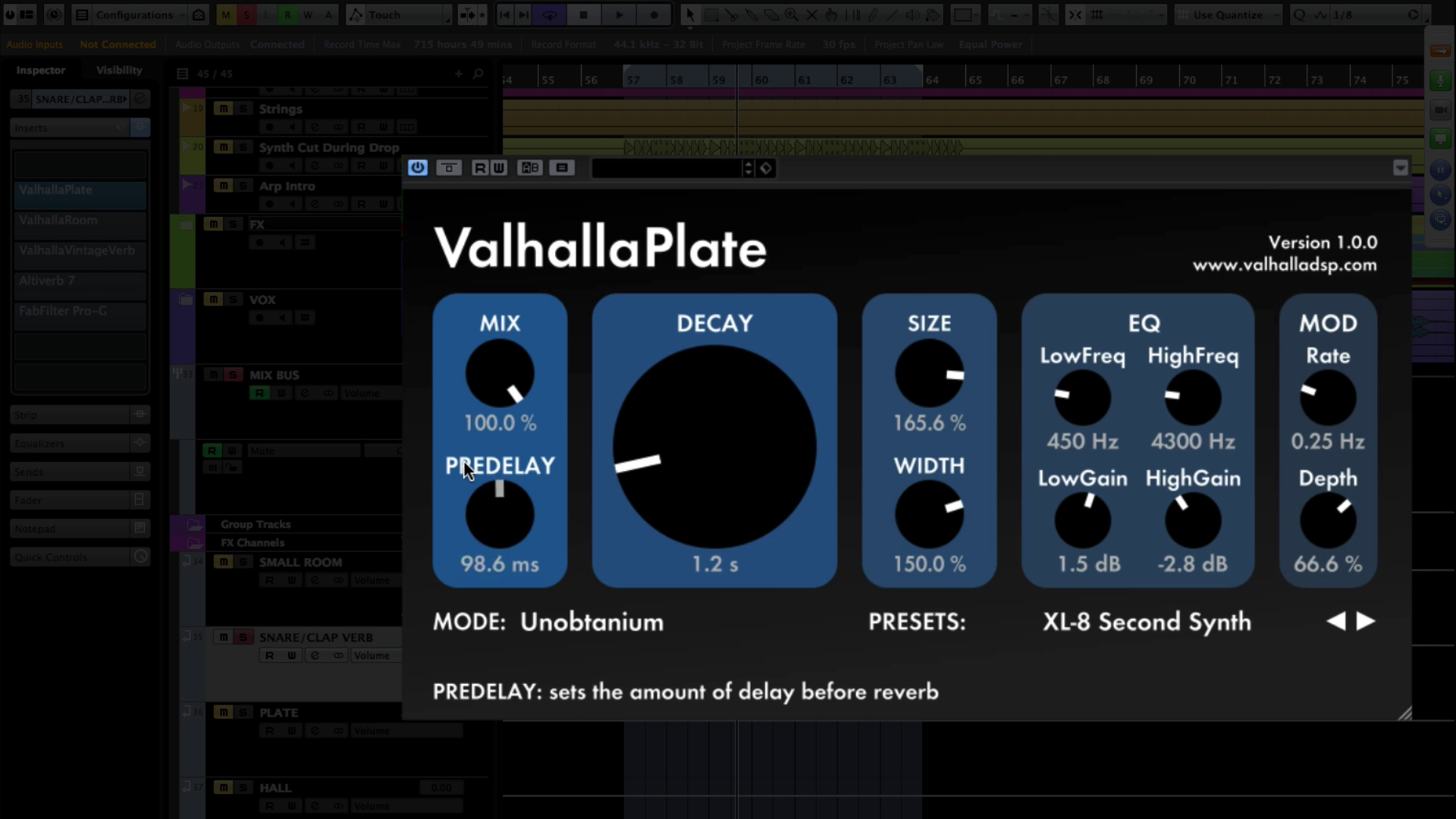Toggle the plugin power bypass button
Screen dimensions: 1456x819
(x=418, y=168)
